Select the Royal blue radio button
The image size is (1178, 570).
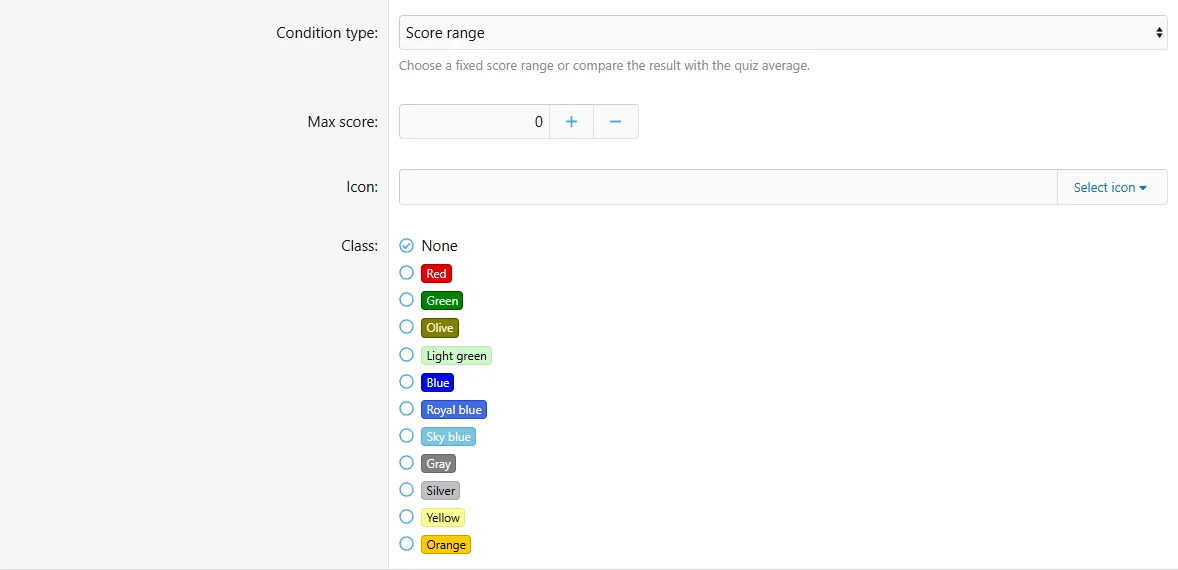coord(406,409)
